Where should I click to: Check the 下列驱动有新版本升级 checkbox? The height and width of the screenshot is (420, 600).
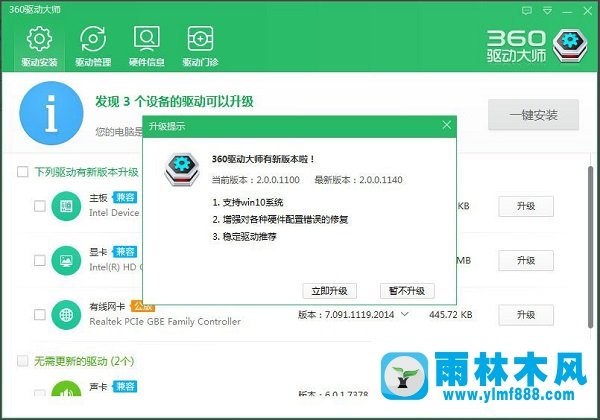click(x=23, y=172)
